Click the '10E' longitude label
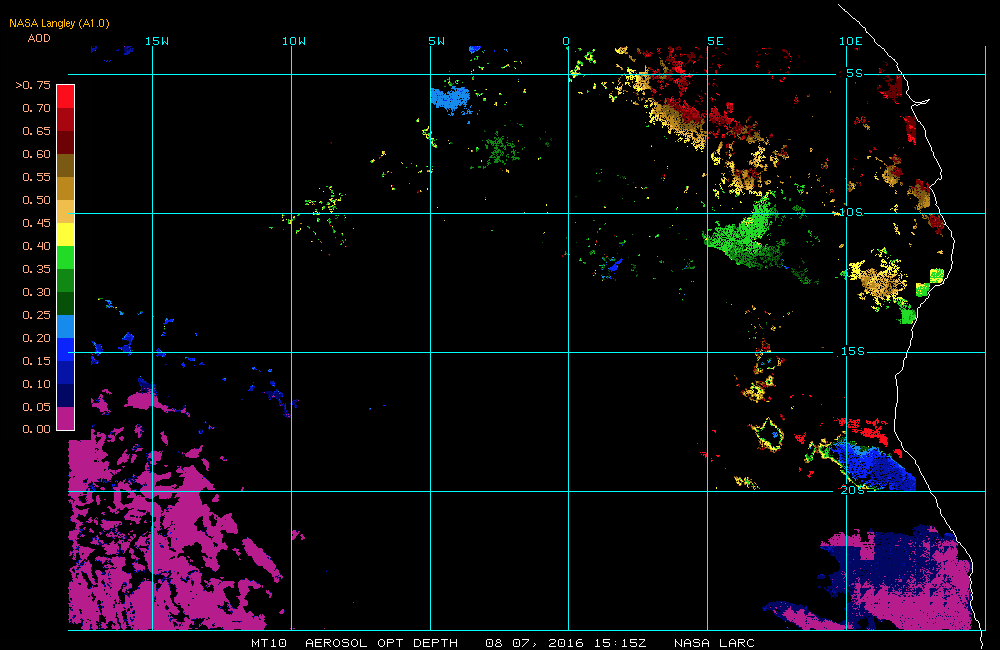Viewport: 1000px width, 650px height. pos(851,41)
